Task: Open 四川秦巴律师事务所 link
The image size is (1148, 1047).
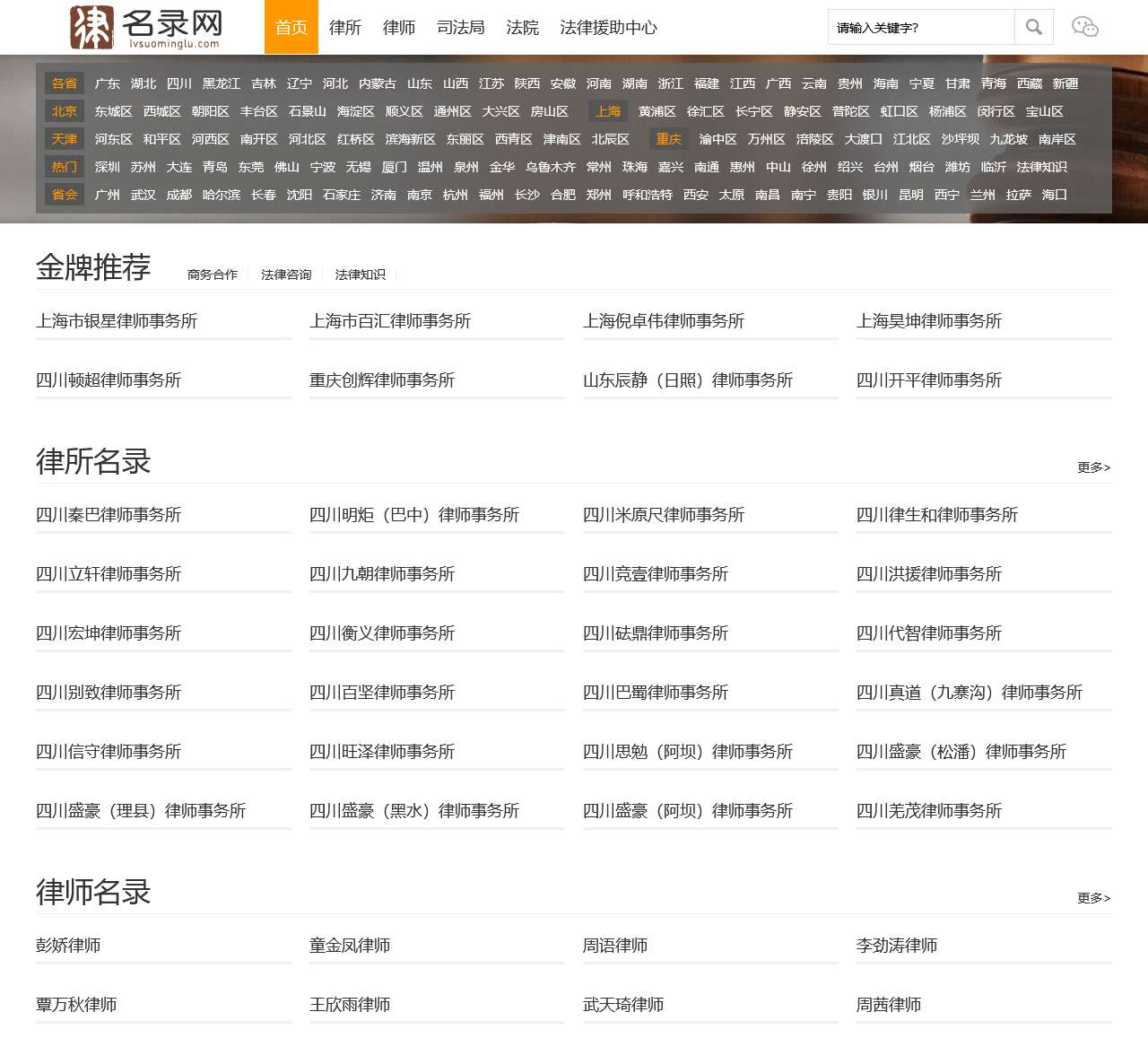Action: click(x=108, y=515)
